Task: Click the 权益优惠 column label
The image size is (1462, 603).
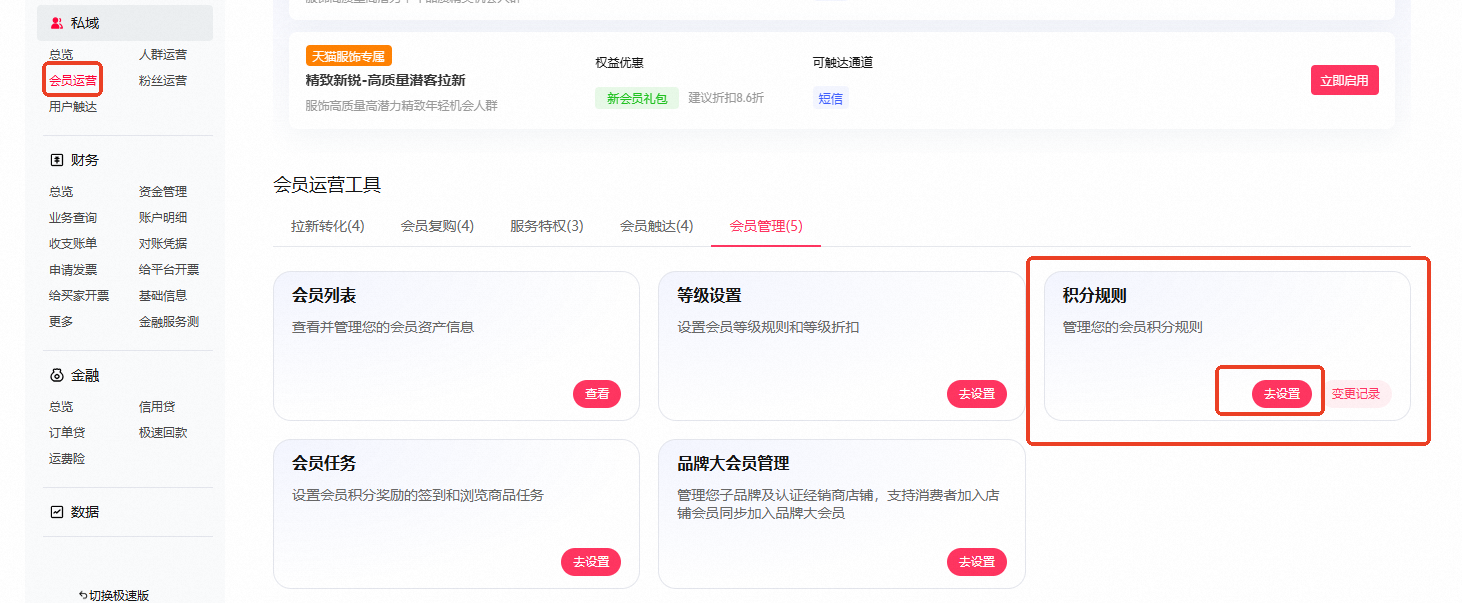Action: tap(619, 62)
